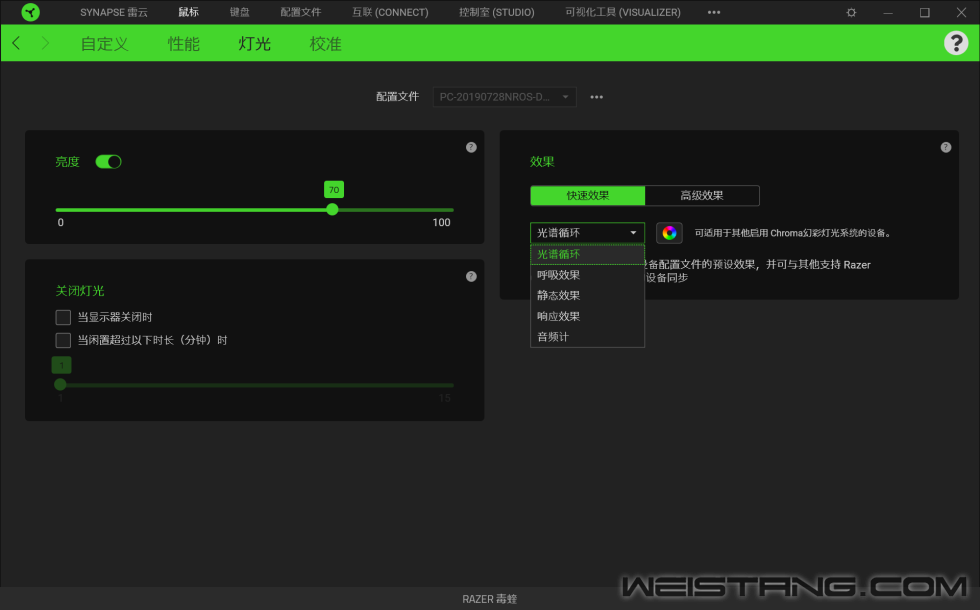The width and height of the screenshot is (980, 610).
Task: Switch to 键盘 top tab
Action: coord(239,12)
